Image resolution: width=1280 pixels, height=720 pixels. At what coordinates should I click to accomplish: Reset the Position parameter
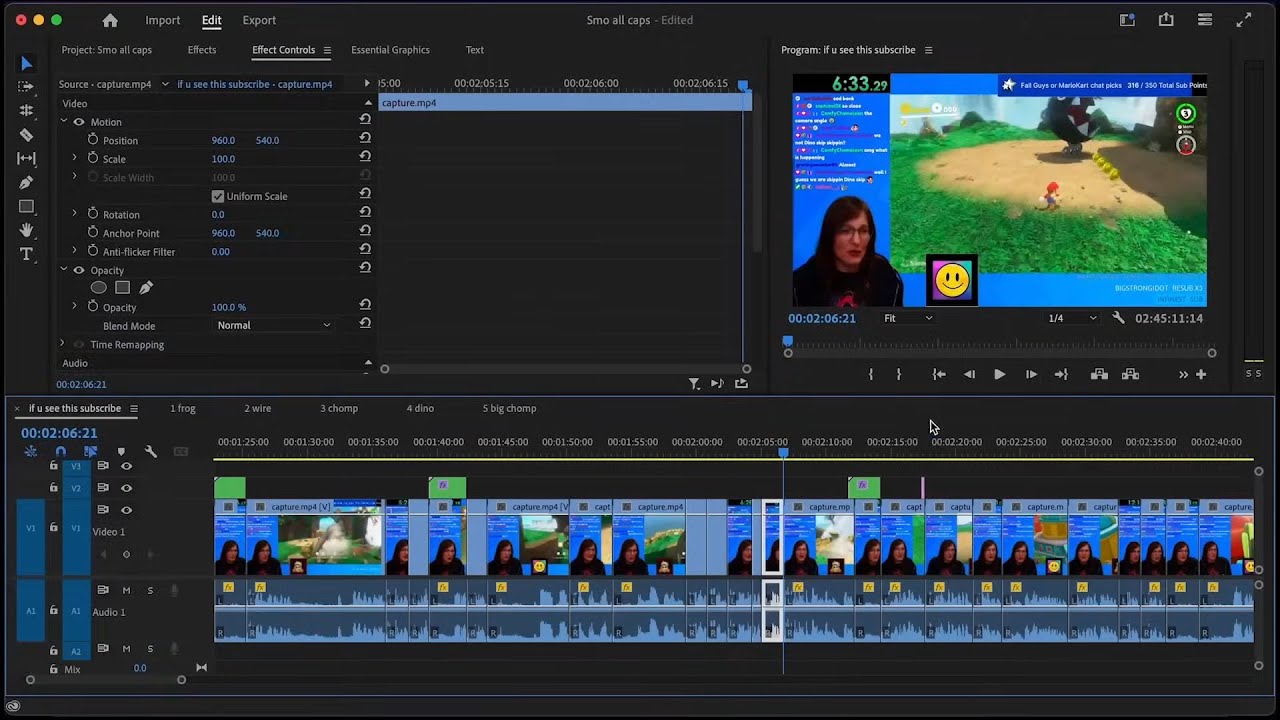pos(365,140)
